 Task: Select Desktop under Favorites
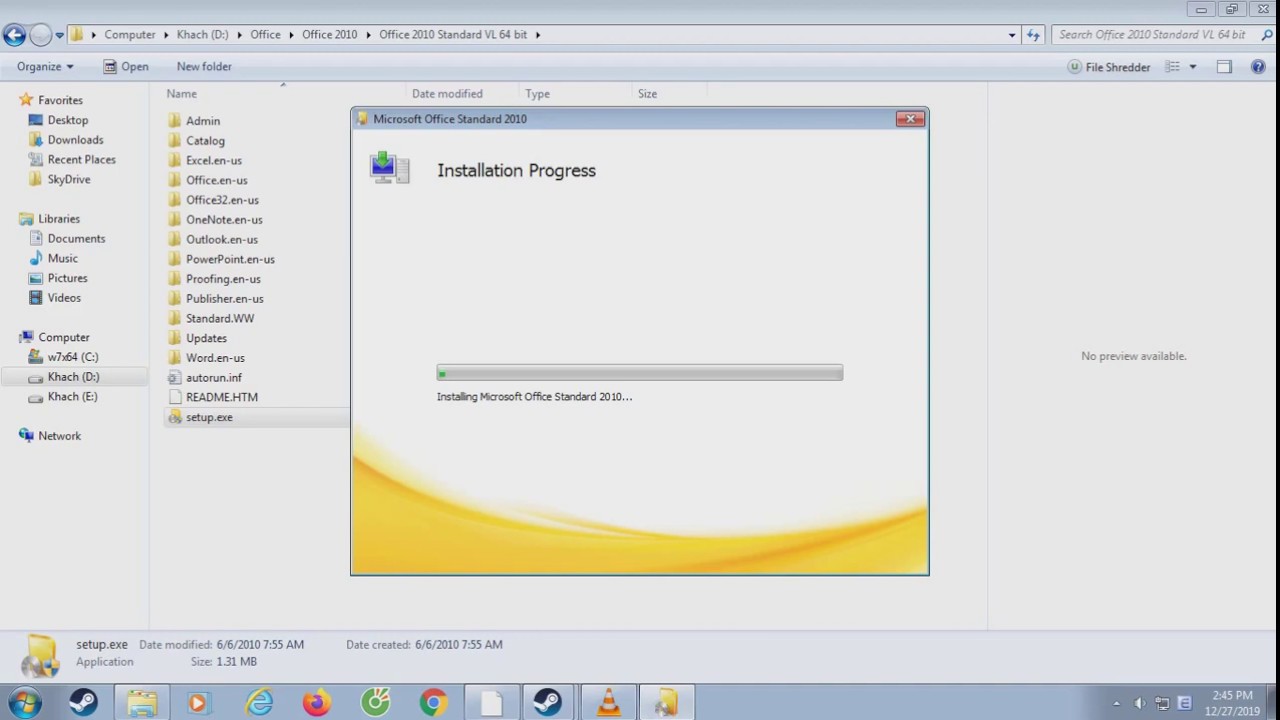coord(68,120)
